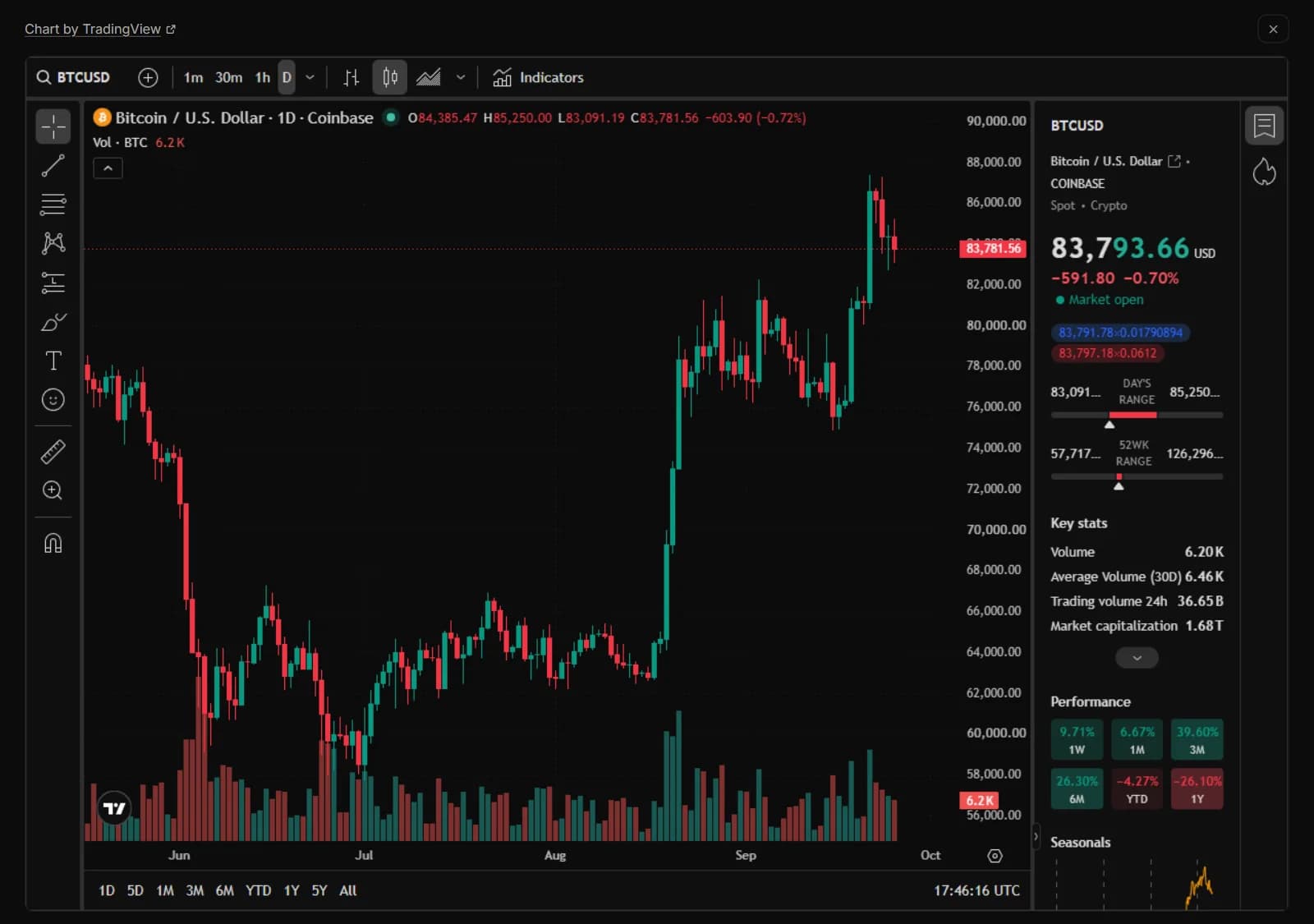Click the 1Y performance -26.10% tile

point(1197,789)
